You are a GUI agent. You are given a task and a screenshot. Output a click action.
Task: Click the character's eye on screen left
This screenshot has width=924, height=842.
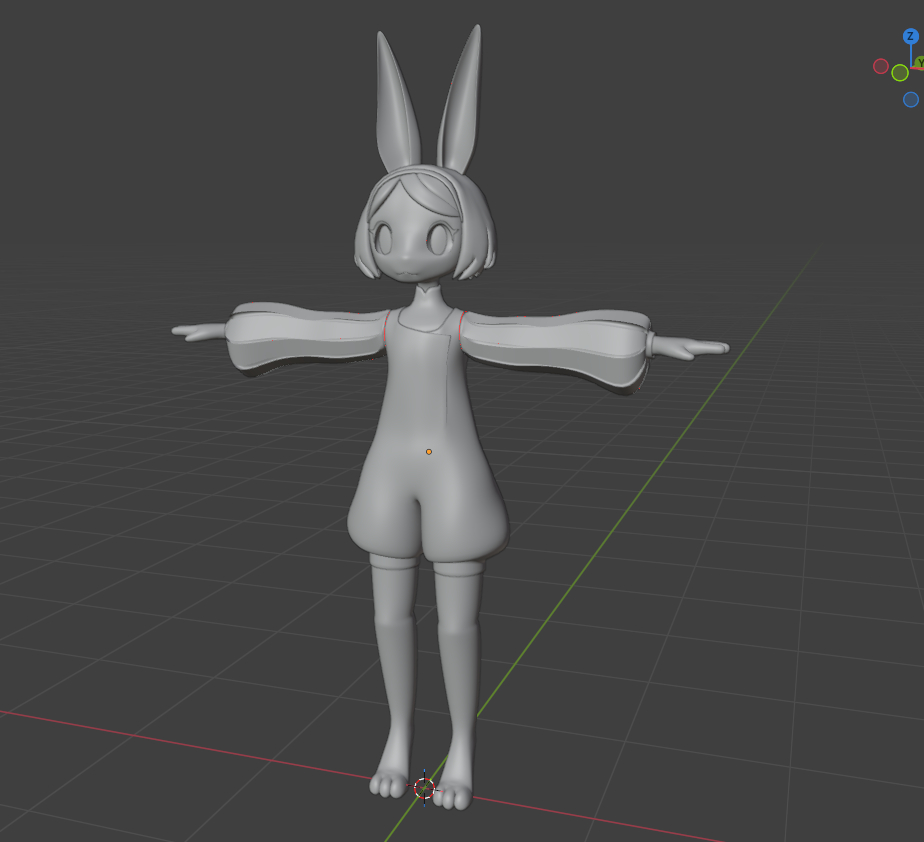pos(387,238)
